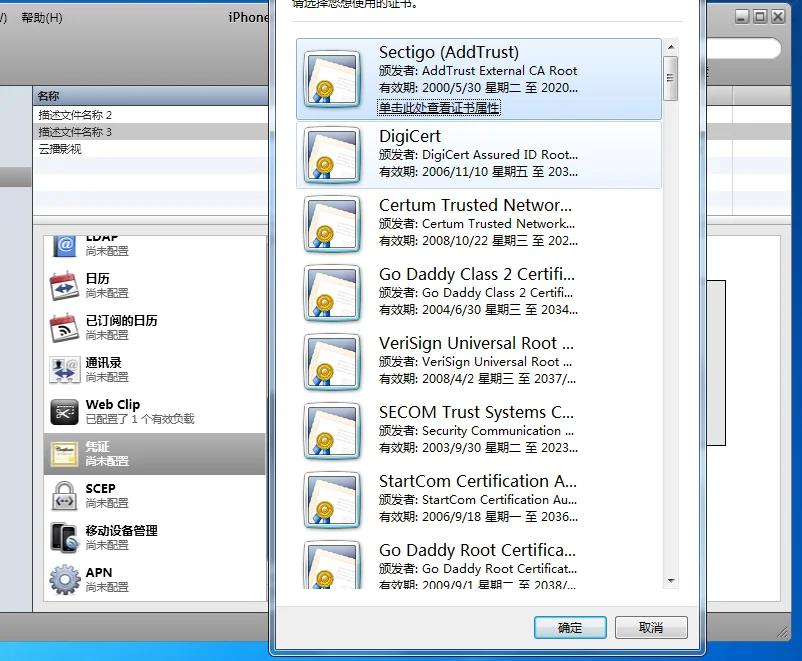The image size is (802, 661).
Task: Click validity text 2004/6/30 星期三
Action: (472, 310)
